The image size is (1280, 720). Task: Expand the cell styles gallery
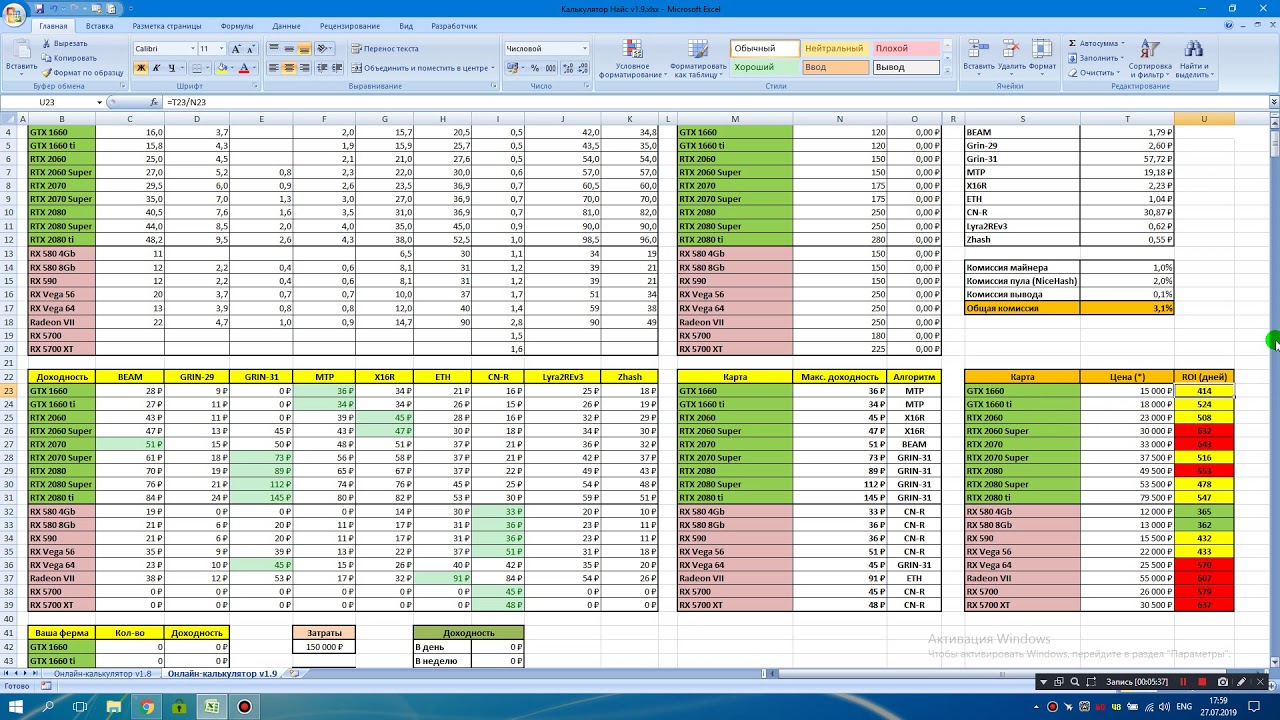(945, 71)
